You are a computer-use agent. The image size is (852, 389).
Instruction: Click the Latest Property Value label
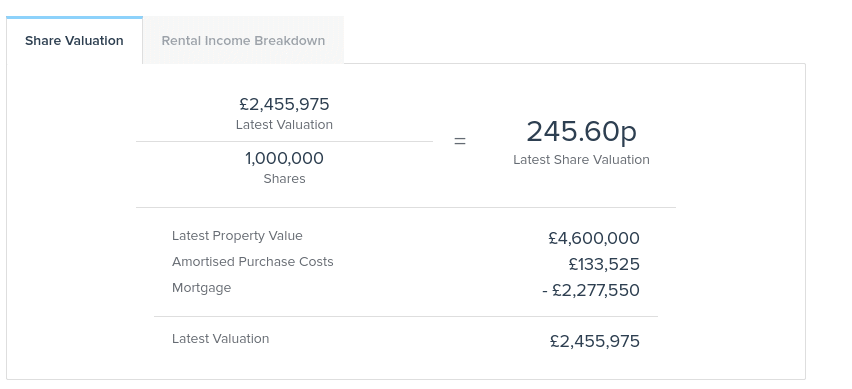tap(237, 236)
